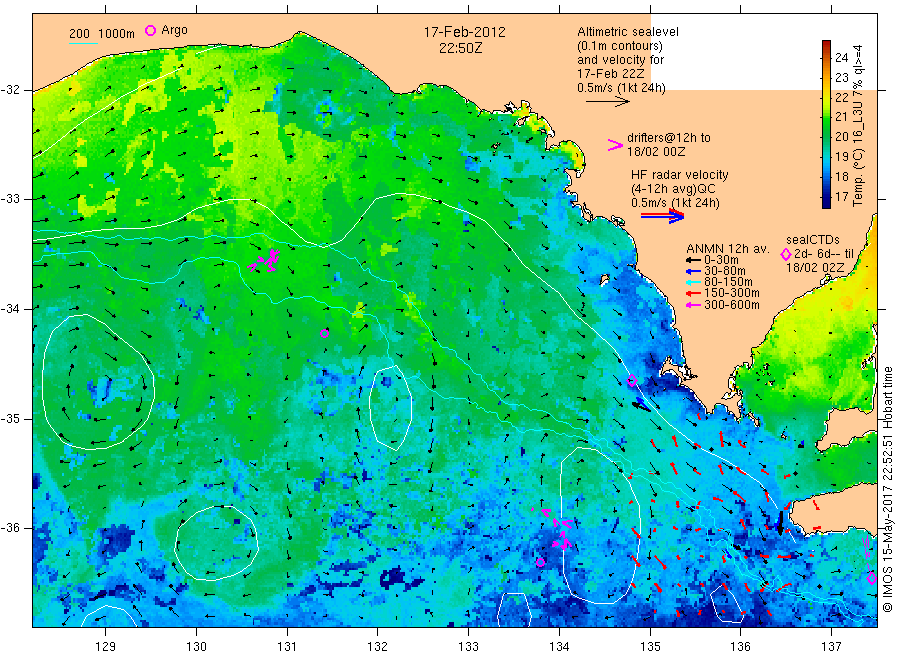Click the color bar value 18
Image resolution: width=900 pixels, height=660 pixels.
pos(841,177)
